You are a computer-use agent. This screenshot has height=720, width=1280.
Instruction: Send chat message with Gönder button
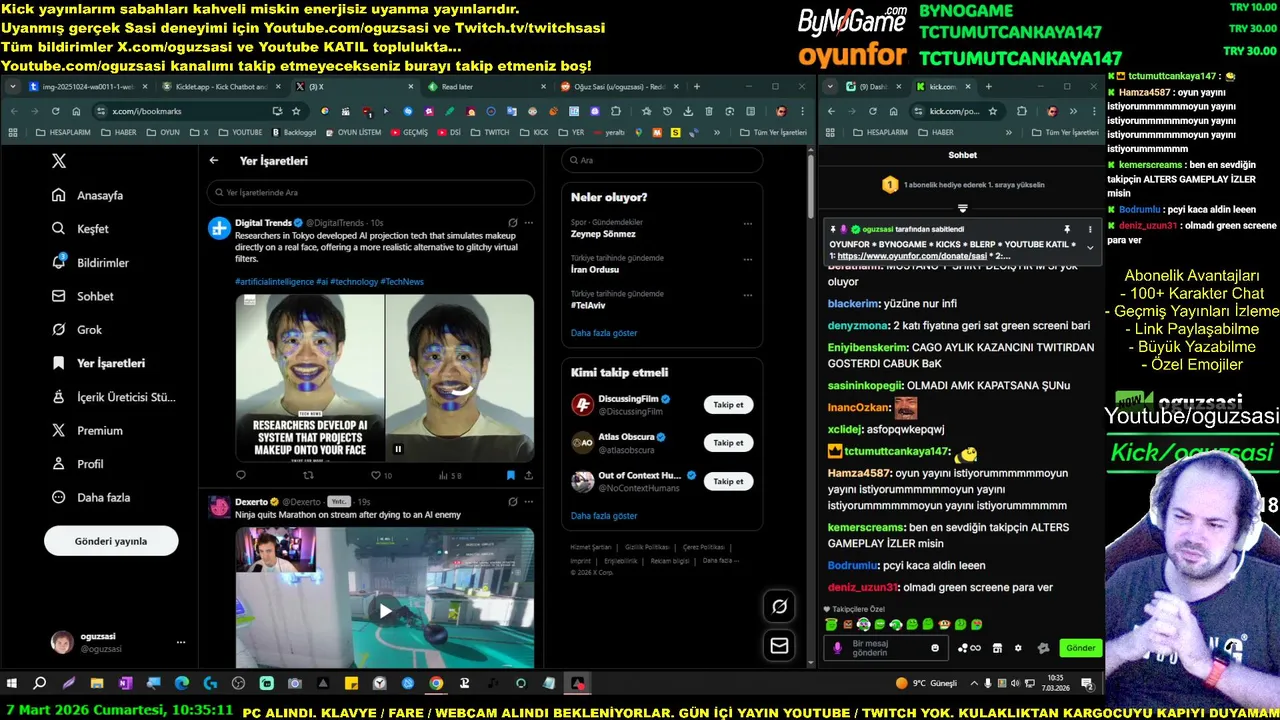click(1080, 648)
